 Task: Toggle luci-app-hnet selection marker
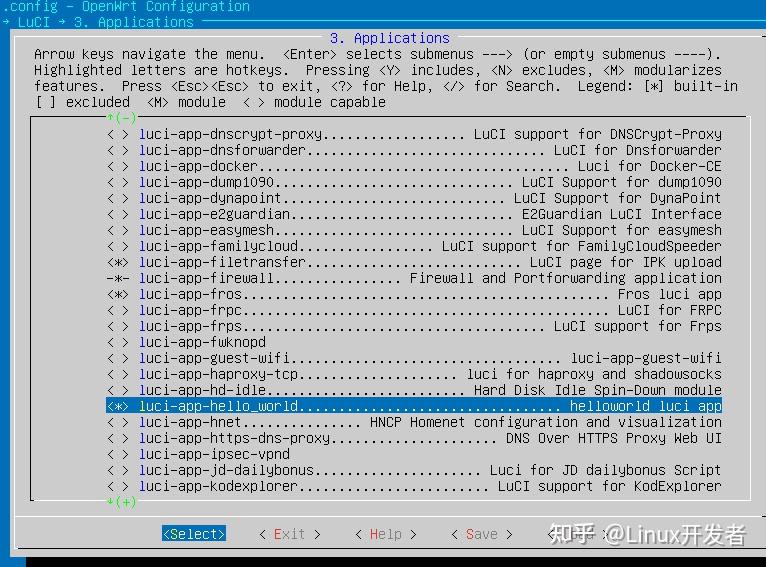click(x=118, y=422)
